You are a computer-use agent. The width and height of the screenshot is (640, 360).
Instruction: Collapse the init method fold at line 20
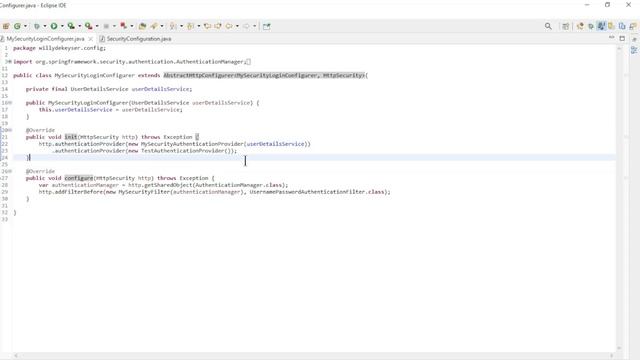pos(10,130)
